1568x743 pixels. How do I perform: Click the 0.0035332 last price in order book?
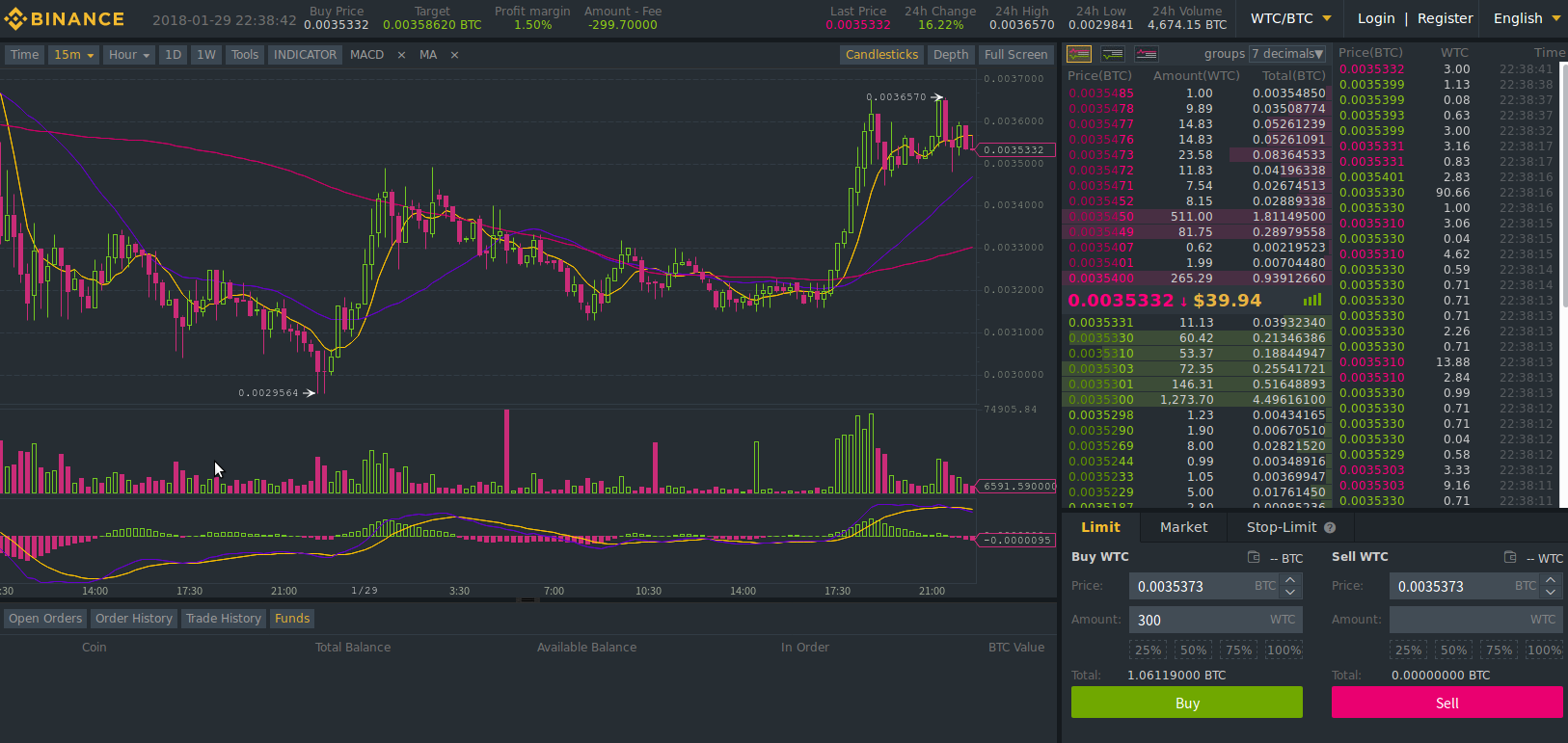(x=1121, y=301)
